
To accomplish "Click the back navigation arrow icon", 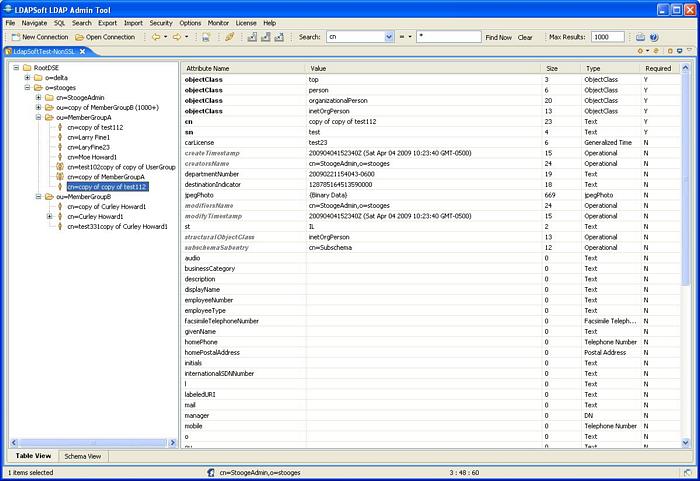I will (x=155, y=37).
